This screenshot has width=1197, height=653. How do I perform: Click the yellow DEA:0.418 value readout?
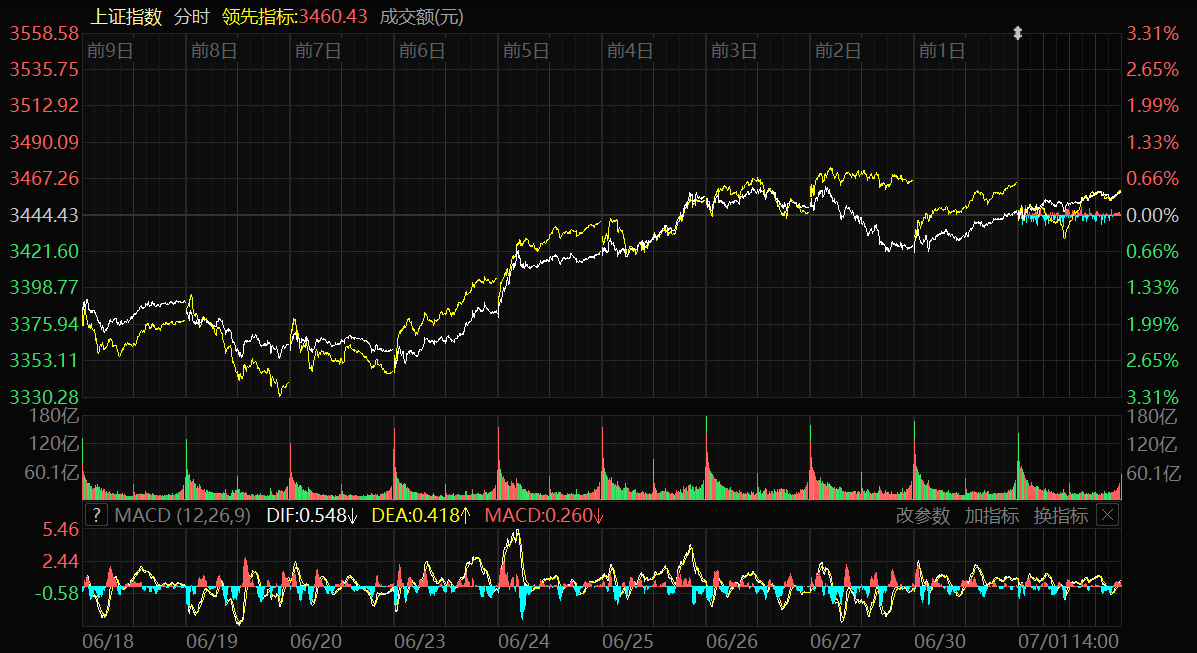click(421, 516)
